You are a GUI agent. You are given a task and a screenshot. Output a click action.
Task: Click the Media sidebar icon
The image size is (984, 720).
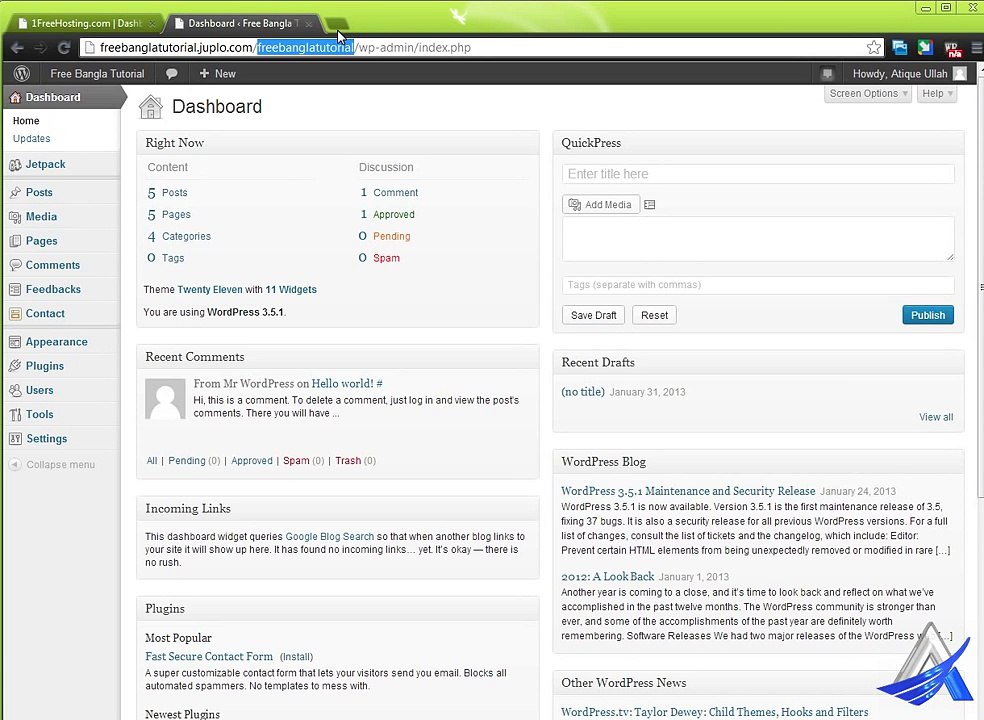[16, 217]
